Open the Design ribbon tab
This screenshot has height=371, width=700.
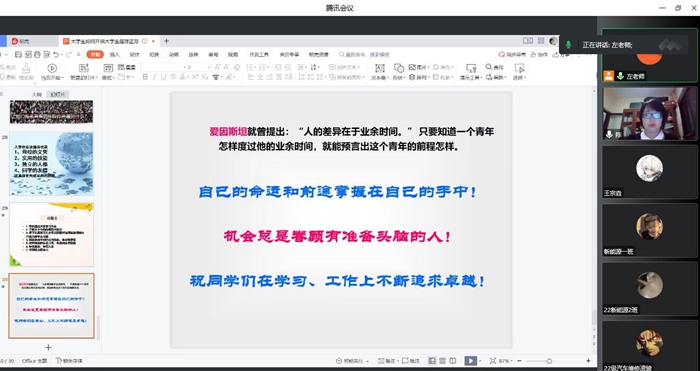tap(134, 54)
